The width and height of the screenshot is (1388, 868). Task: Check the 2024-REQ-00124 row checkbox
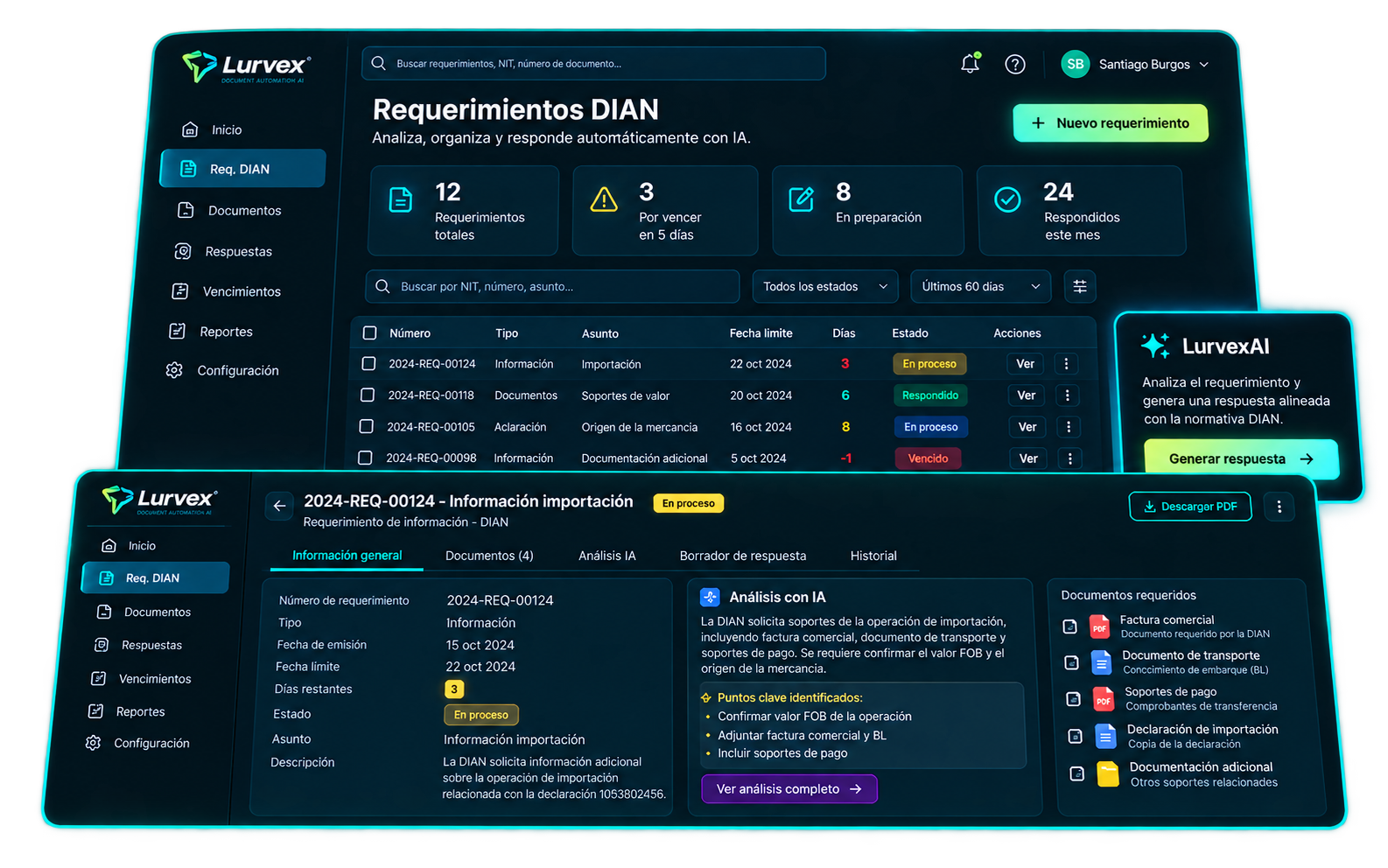click(x=368, y=363)
